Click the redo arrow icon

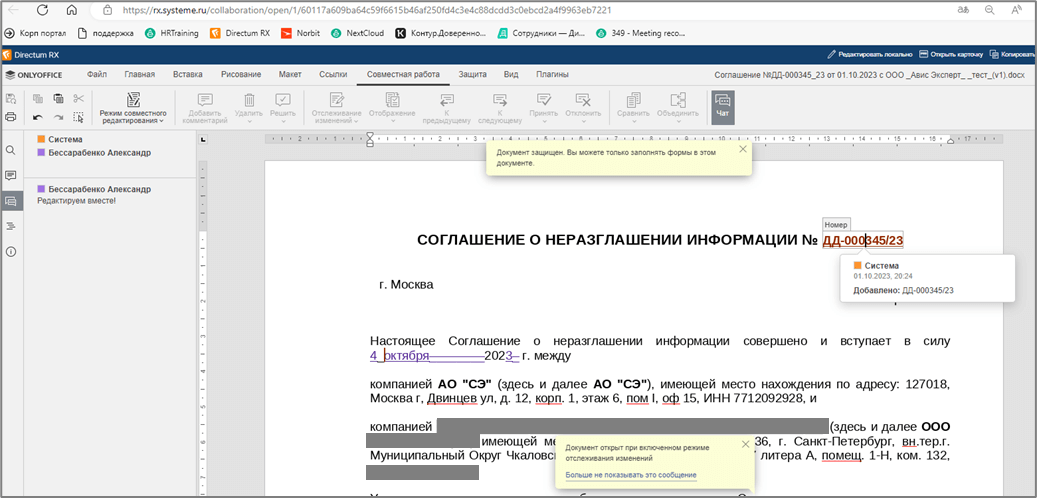pyautogui.click(x=58, y=117)
